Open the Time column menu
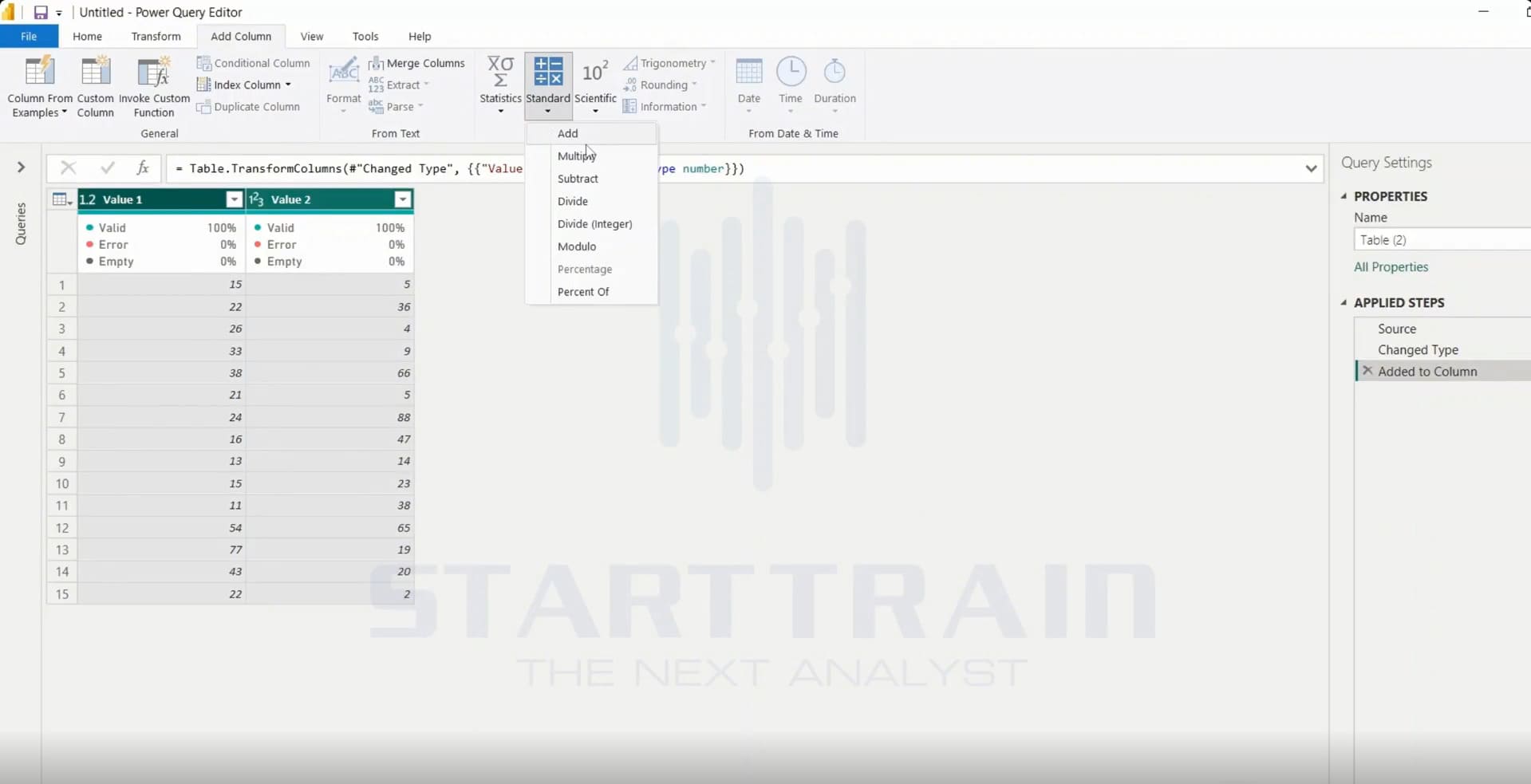 (791, 85)
